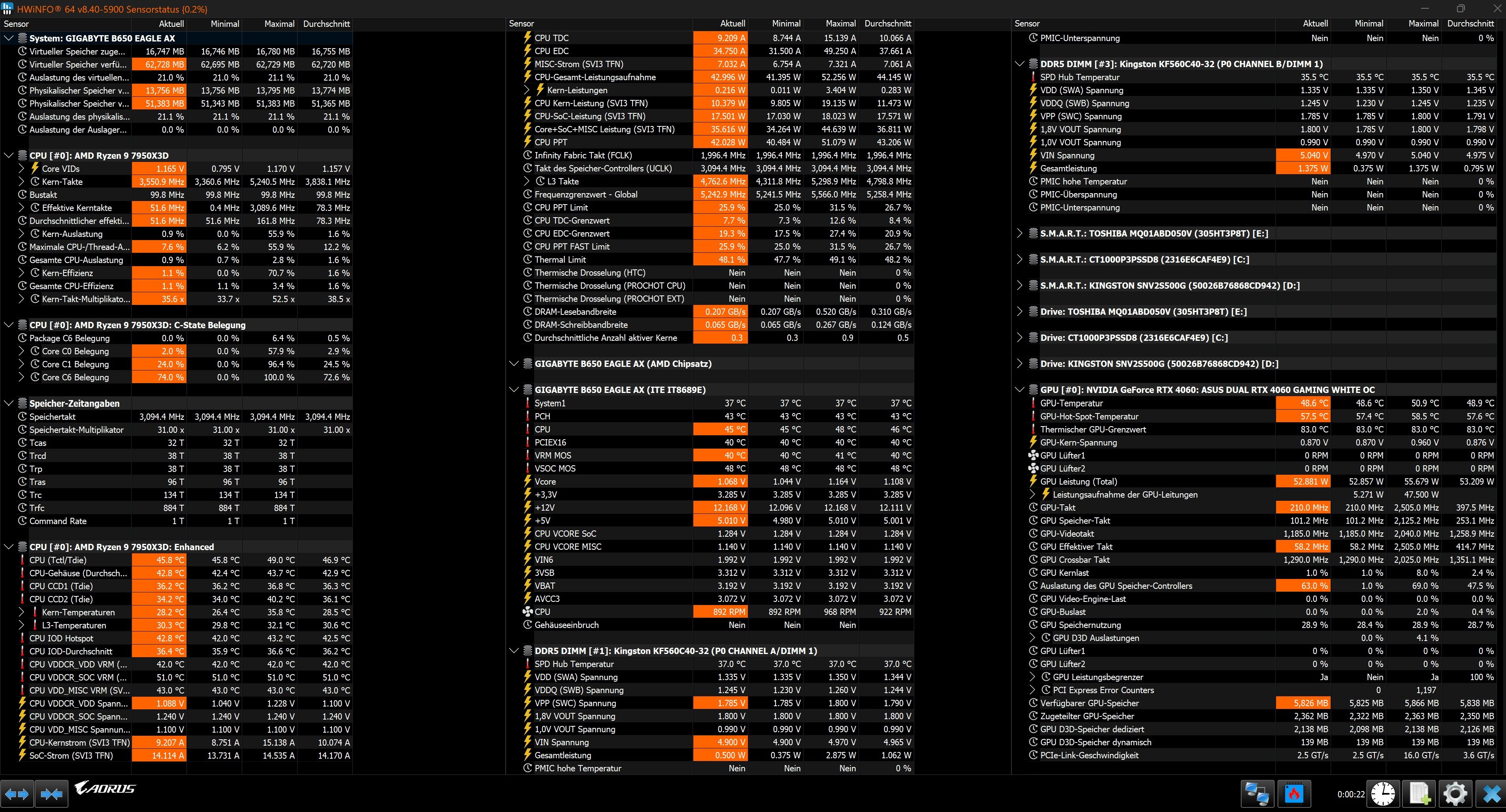
Task: Open sensor settings gear icon
Action: coord(1455,794)
